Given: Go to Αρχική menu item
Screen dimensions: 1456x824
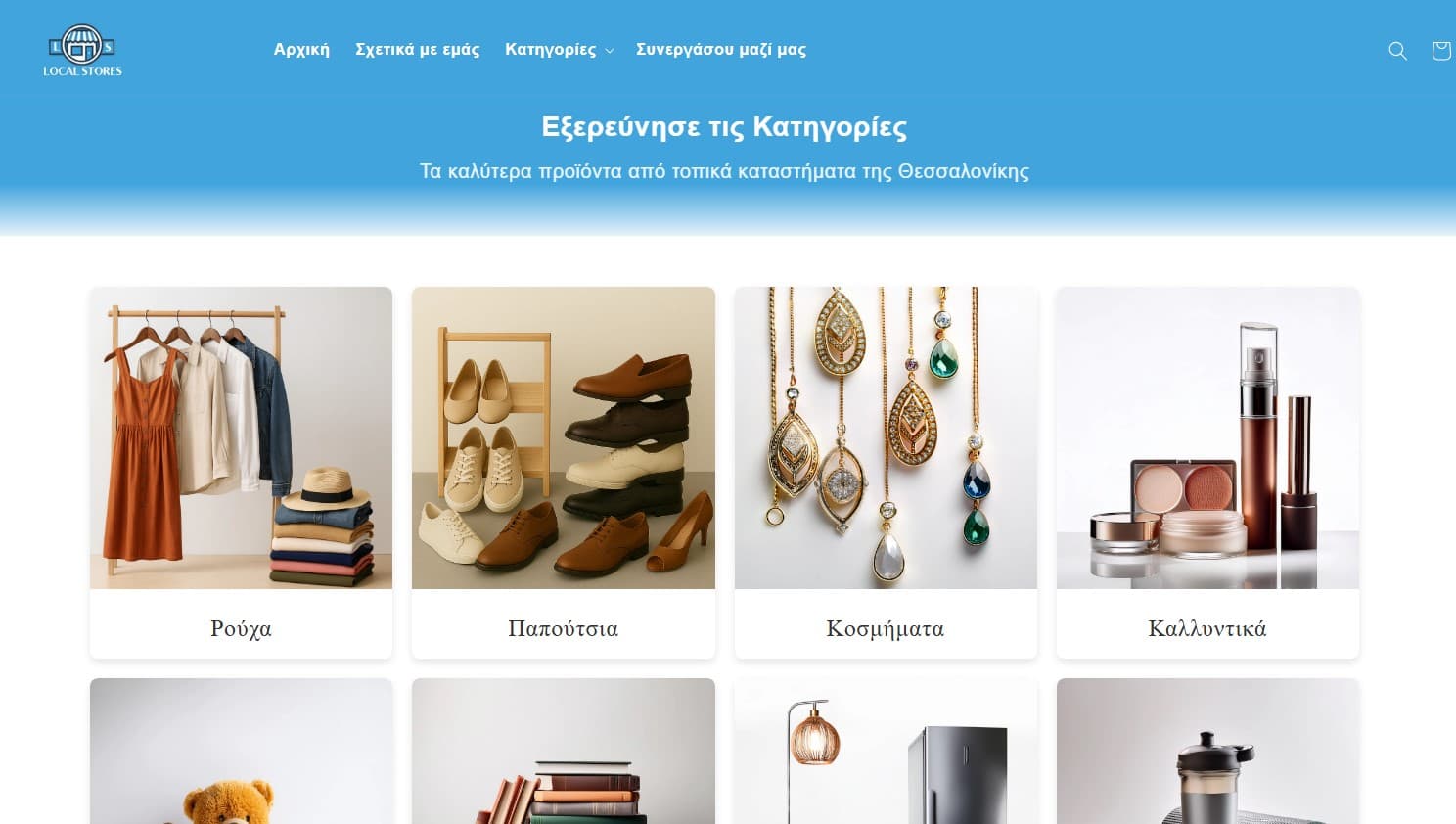Looking at the screenshot, I should pos(301,49).
